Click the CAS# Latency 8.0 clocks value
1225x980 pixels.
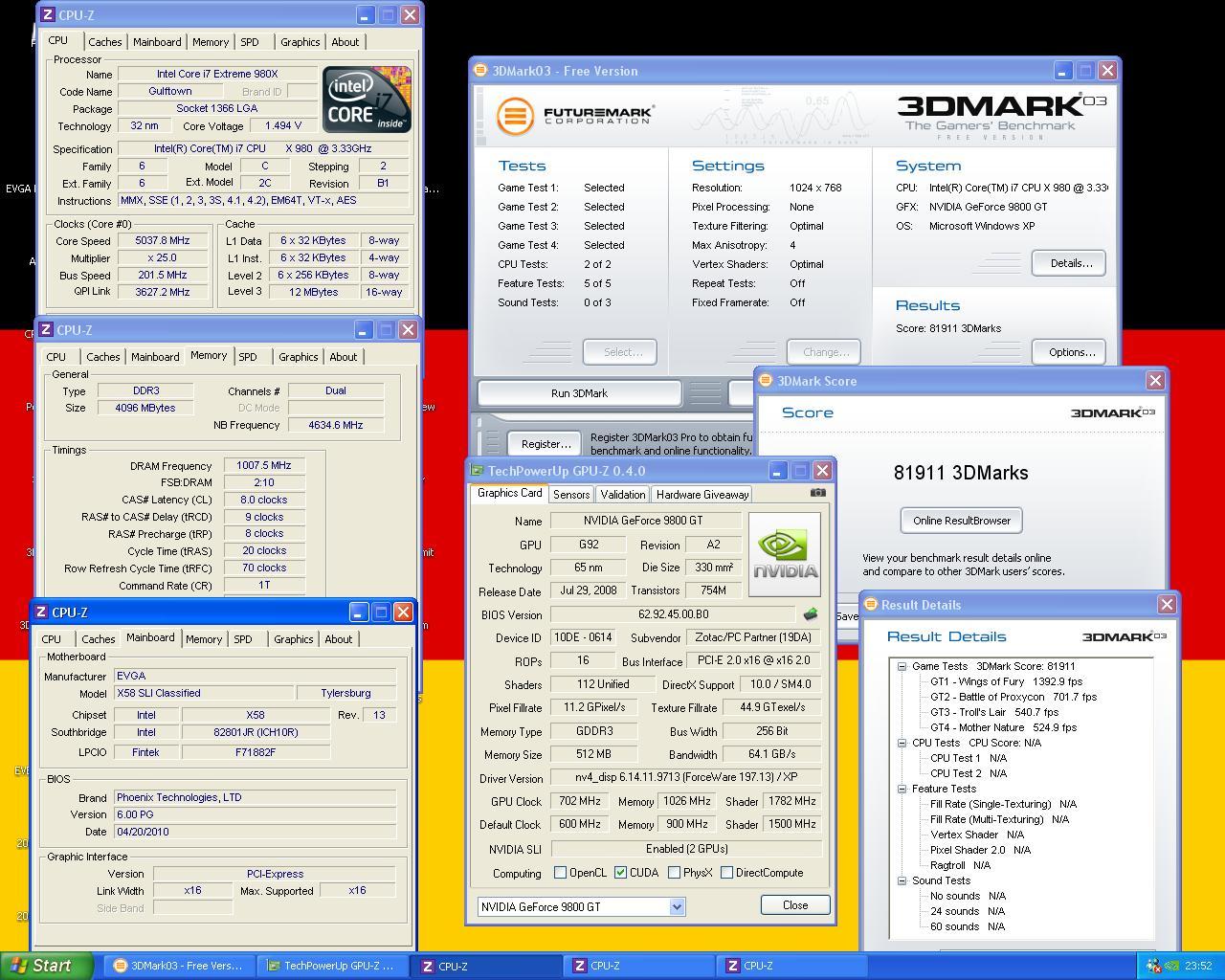(x=264, y=500)
